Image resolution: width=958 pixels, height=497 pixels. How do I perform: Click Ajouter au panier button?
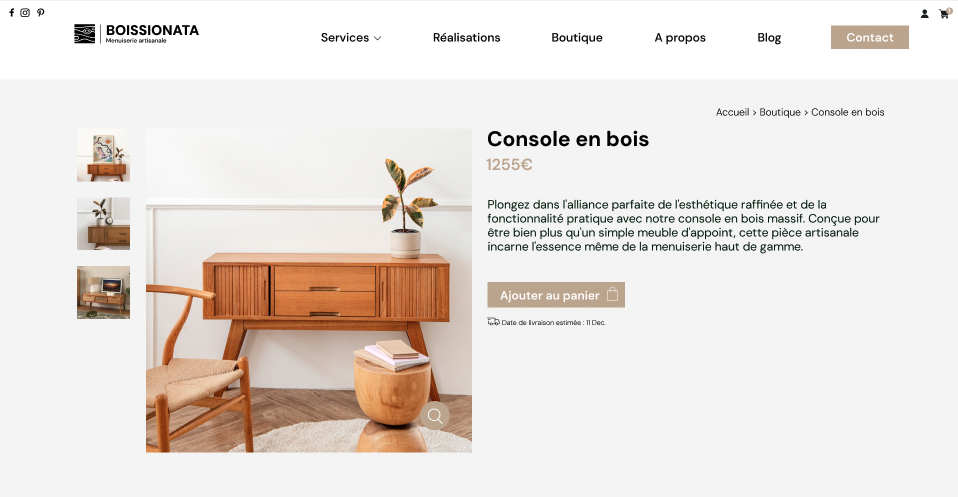coord(556,295)
